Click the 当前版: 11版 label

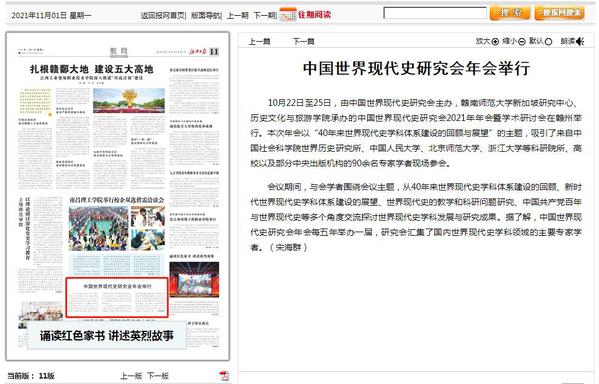point(31,376)
